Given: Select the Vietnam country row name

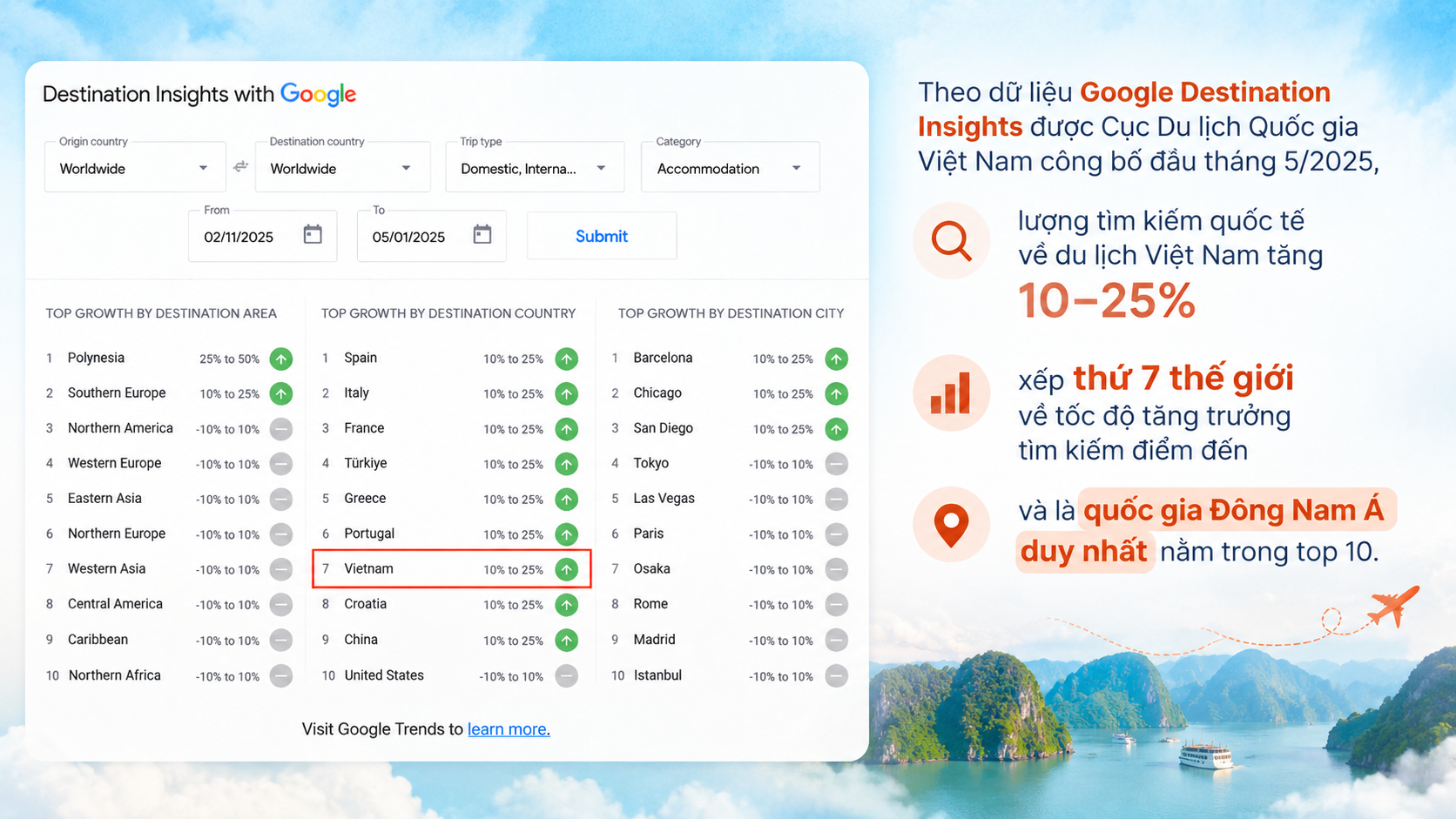Looking at the screenshot, I should pos(368,568).
